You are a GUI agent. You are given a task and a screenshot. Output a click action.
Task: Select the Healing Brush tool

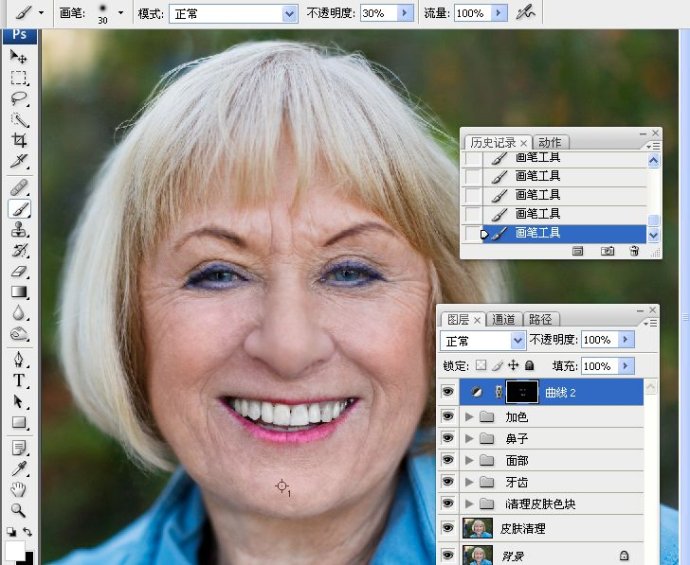point(18,188)
